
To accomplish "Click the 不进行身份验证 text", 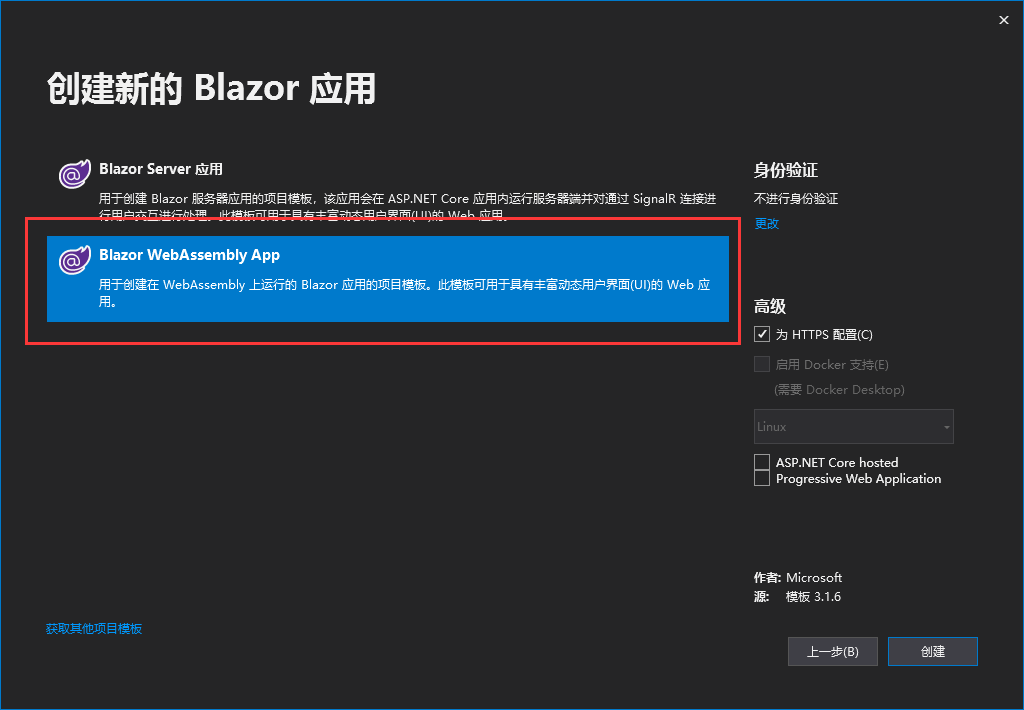I will click(x=795, y=199).
